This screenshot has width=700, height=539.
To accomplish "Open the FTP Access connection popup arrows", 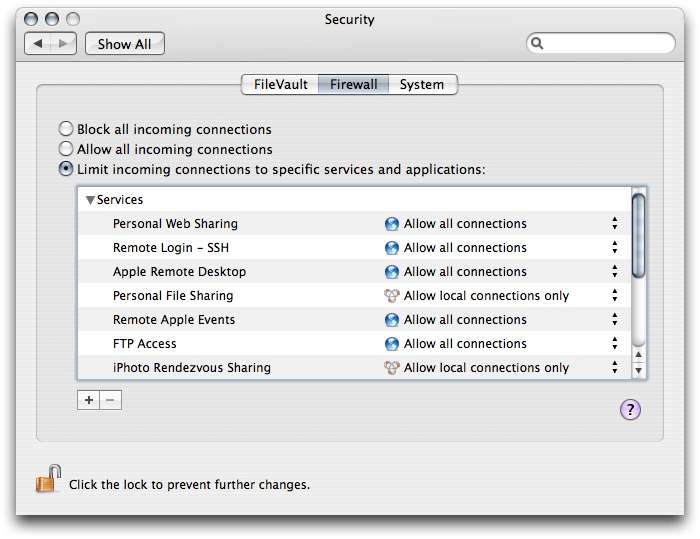I will 615,343.
